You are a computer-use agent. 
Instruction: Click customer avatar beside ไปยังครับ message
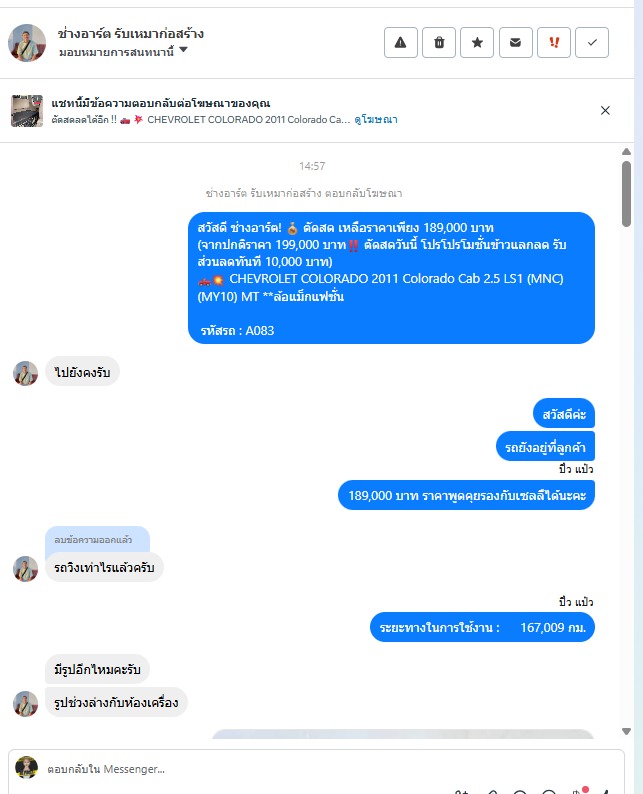point(25,374)
